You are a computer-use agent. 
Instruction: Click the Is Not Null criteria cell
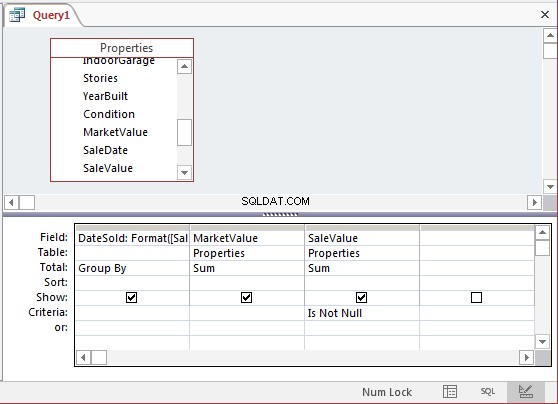coord(362,313)
